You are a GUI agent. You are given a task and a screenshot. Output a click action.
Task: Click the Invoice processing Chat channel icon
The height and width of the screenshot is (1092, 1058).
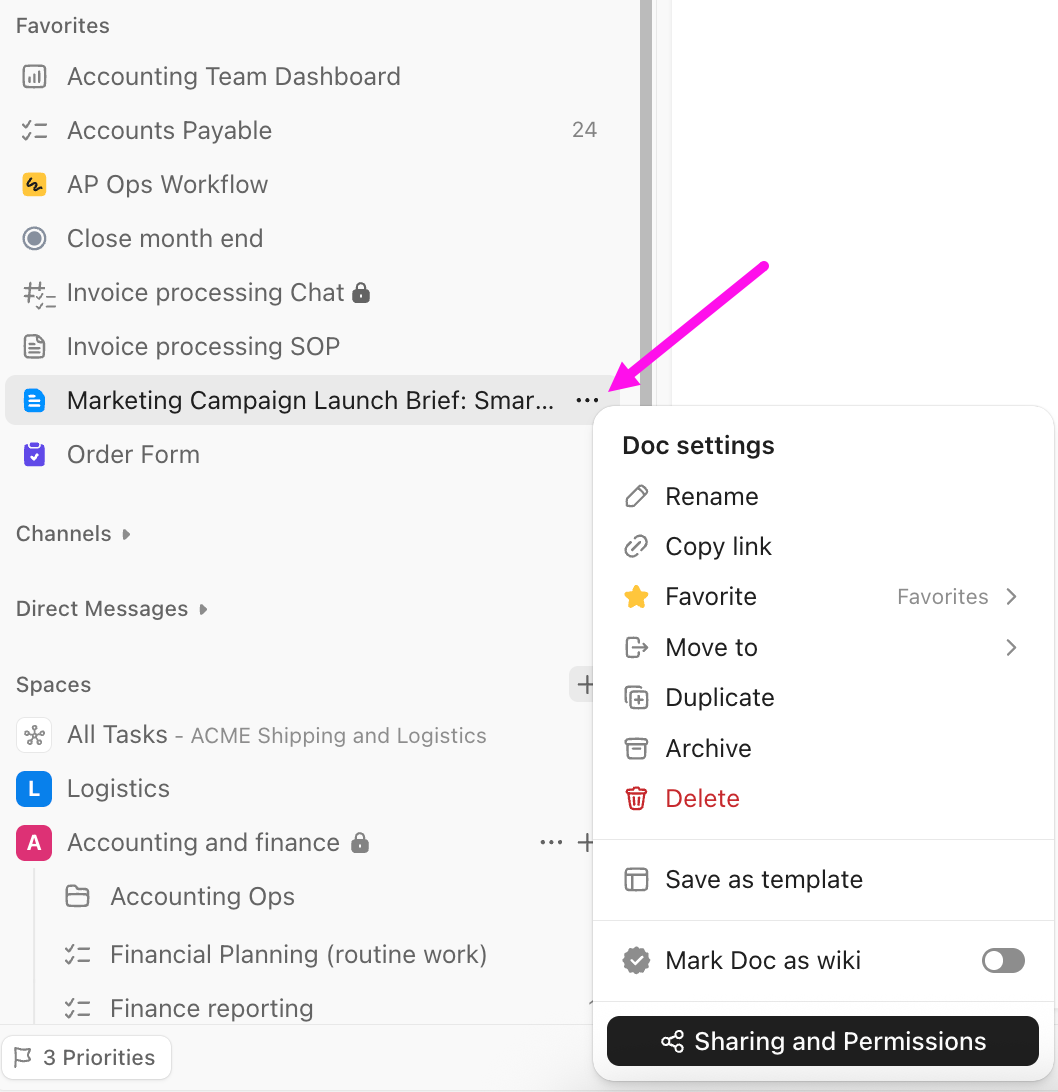(33, 292)
